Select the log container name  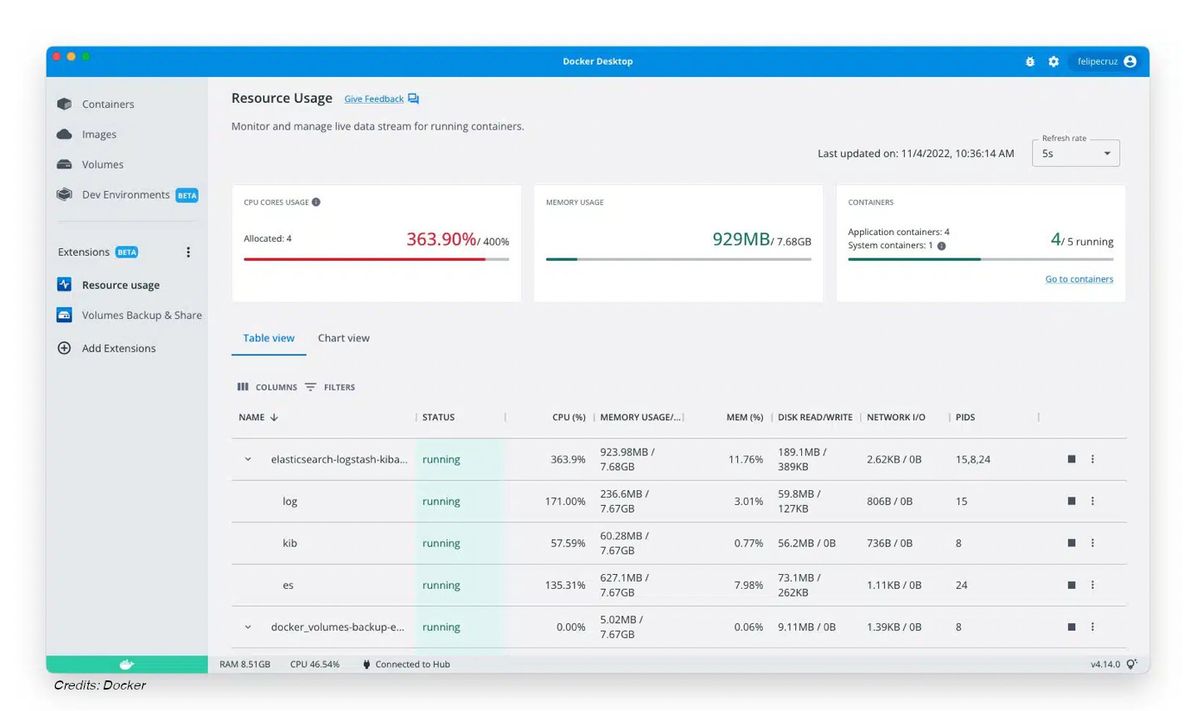point(290,502)
